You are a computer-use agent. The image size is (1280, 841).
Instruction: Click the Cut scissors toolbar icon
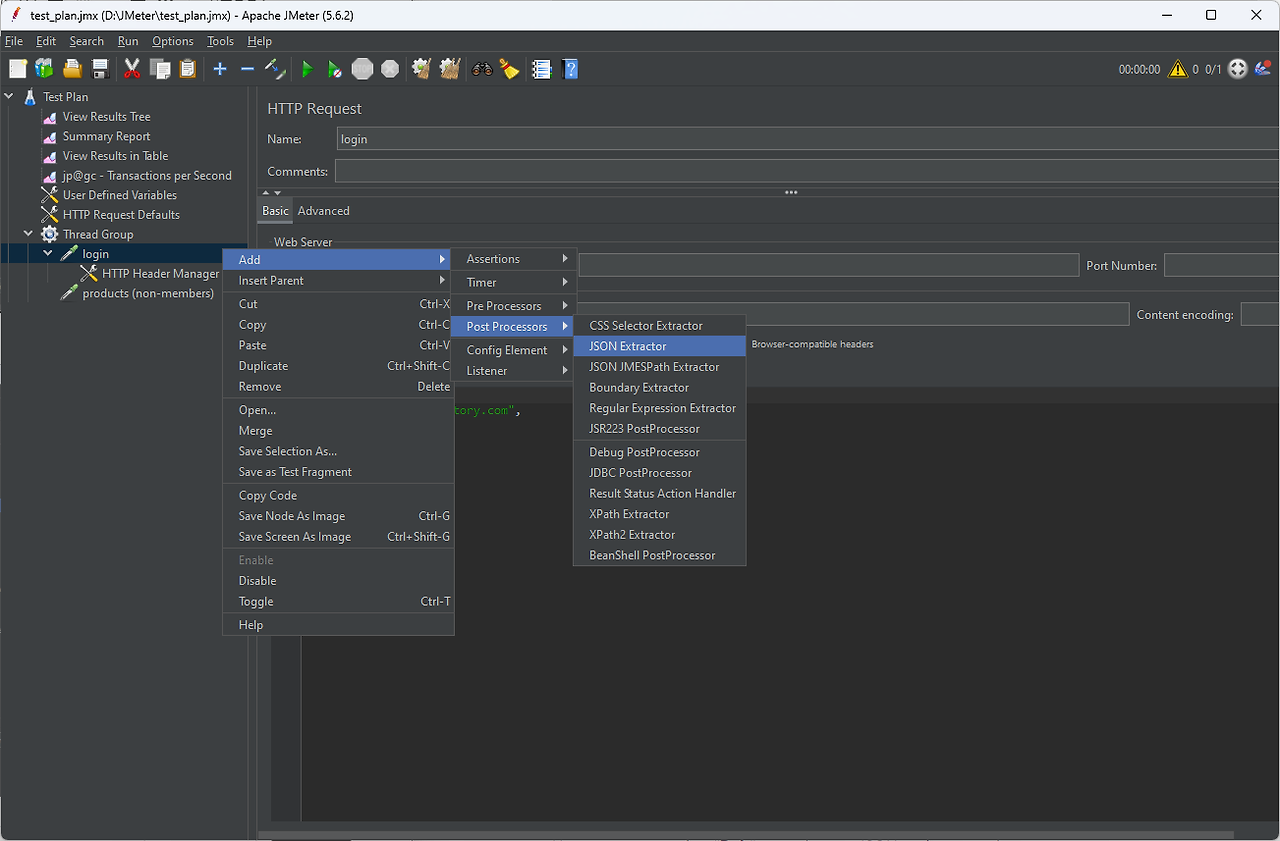(132, 69)
